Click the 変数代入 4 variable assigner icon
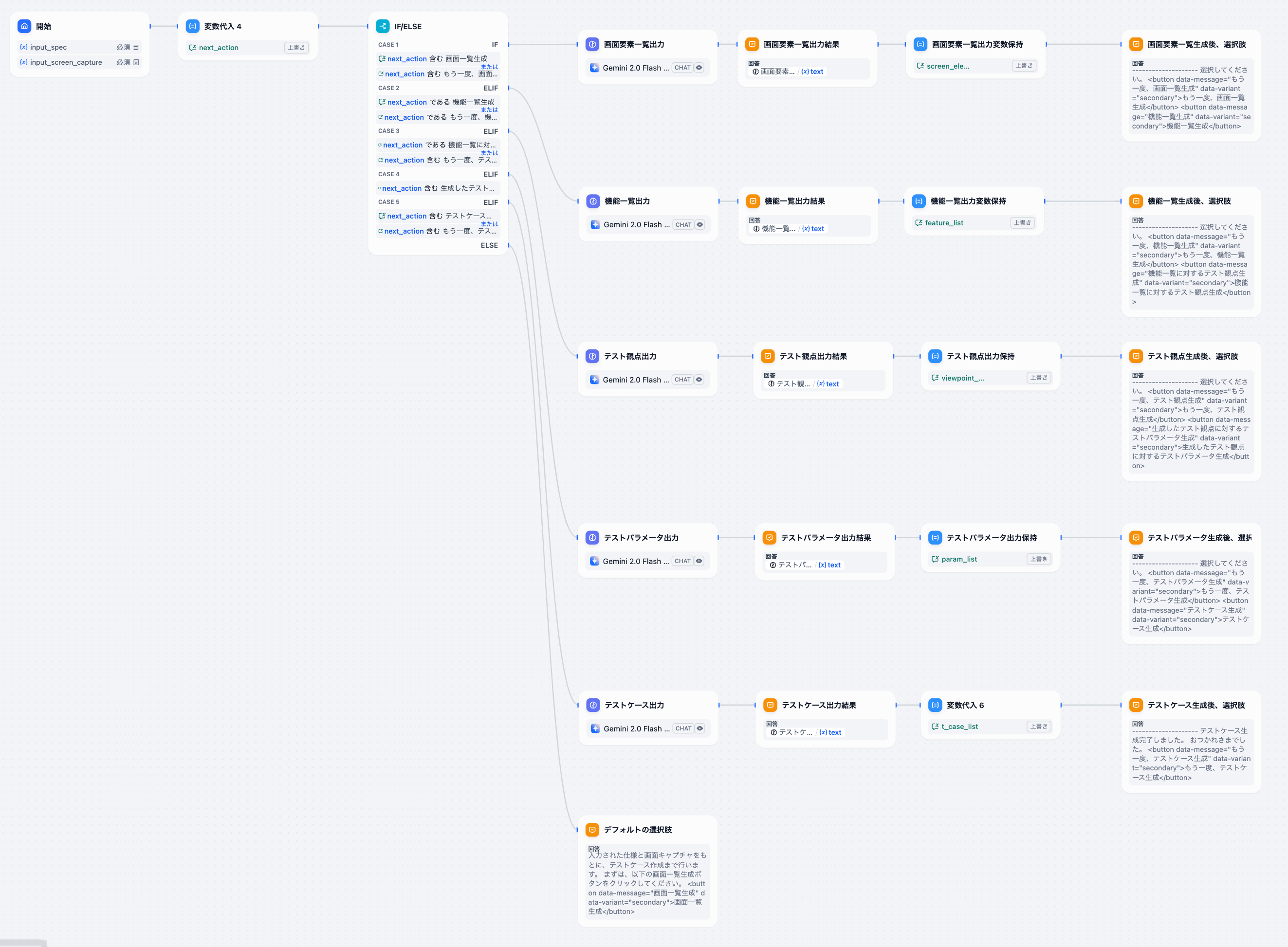 pos(193,26)
